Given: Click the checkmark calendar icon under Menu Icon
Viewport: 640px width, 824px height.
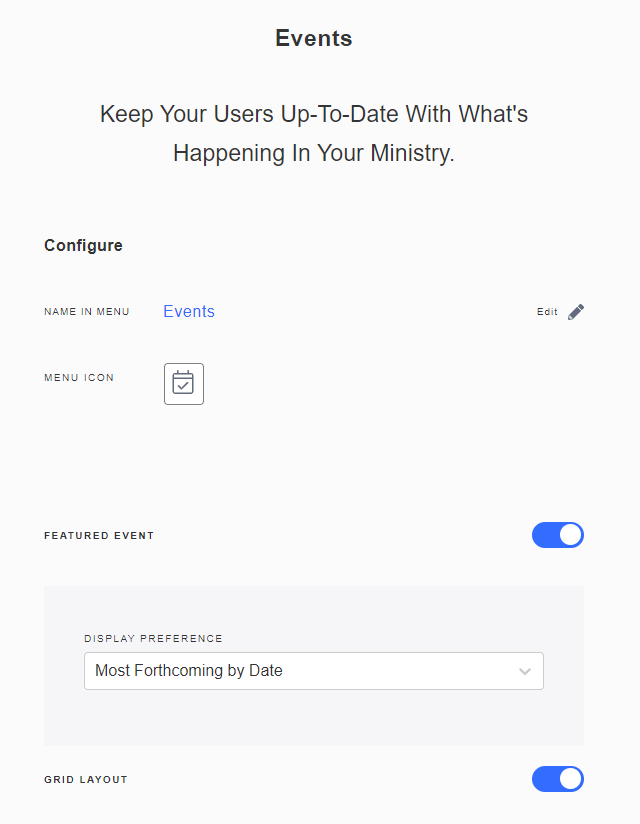Looking at the screenshot, I should [x=183, y=383].
